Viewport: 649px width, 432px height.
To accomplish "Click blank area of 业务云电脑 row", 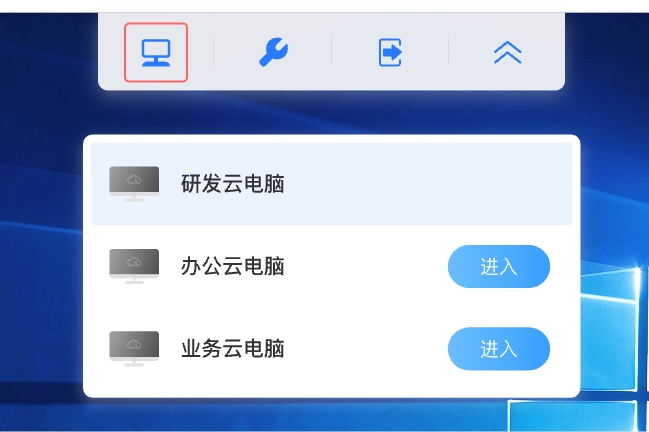I will pyautogui.click(x=364, y=348).
